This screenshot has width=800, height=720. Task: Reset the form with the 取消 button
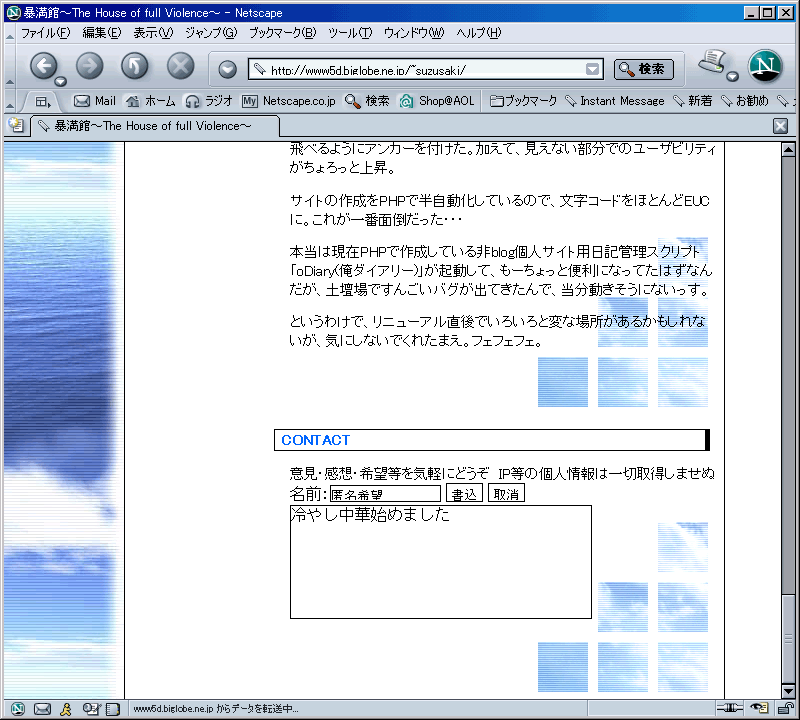tap(506, 493)
